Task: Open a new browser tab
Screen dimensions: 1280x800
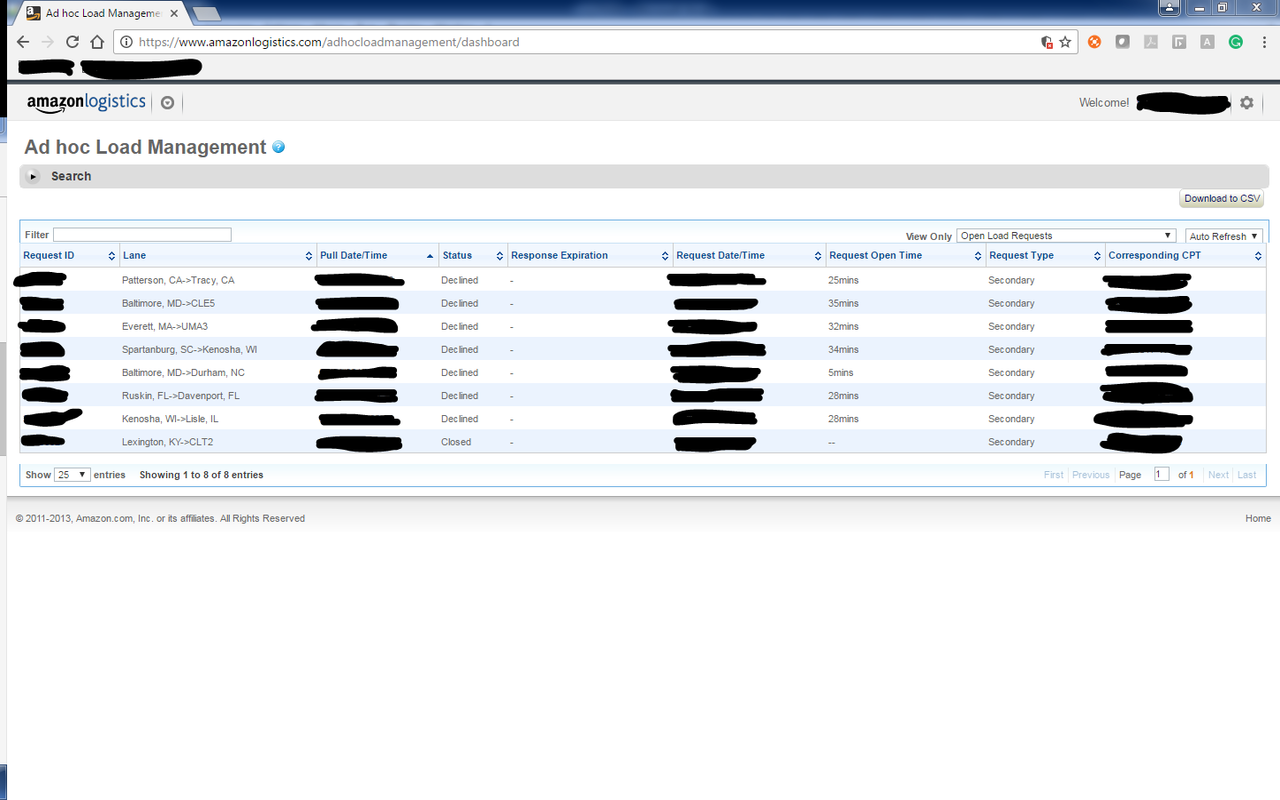Action: click(x=206, y=13)
